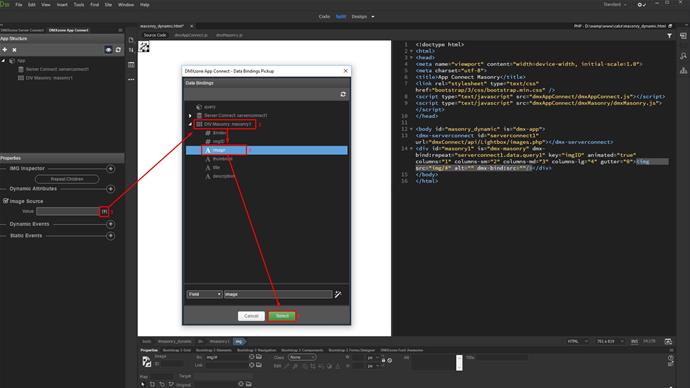This screenshot has height=388, width=690.
Task: Switch to Design view
Action: coord(359,17)
